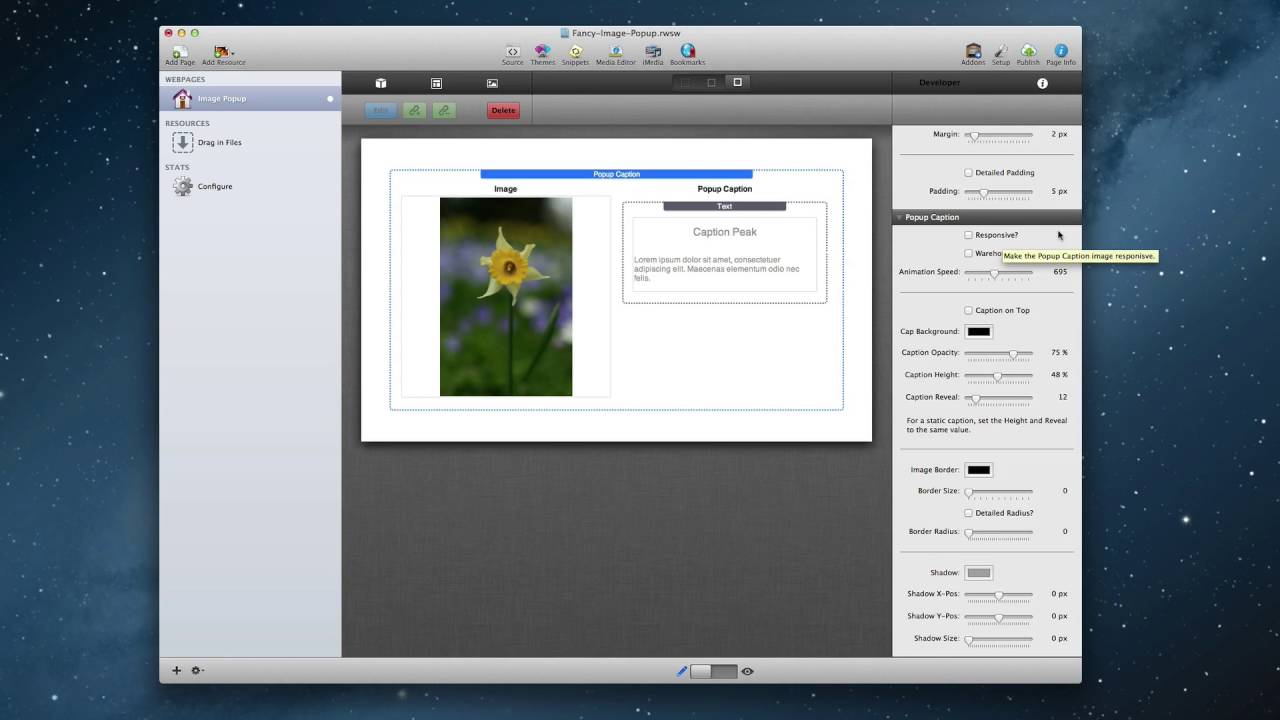Open the iMedia browser
1280x720 pixels.
click(653, 51)
